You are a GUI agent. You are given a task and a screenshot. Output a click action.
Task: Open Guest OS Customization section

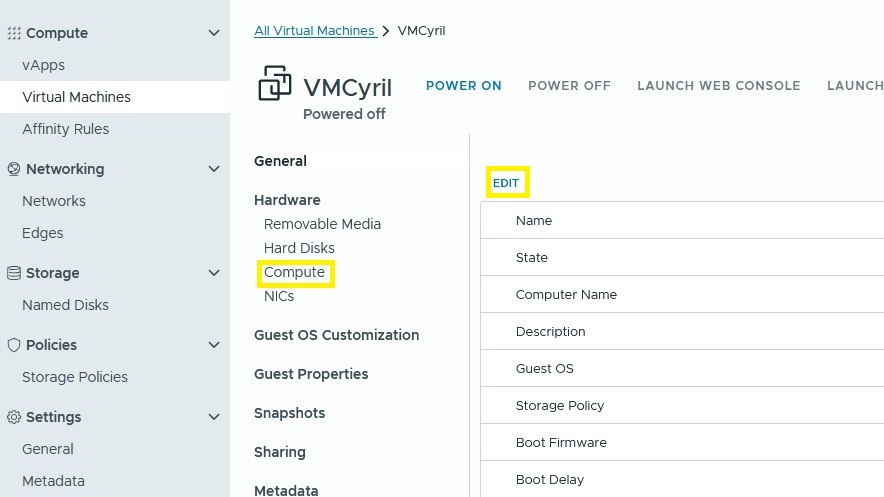coord(336,335)
